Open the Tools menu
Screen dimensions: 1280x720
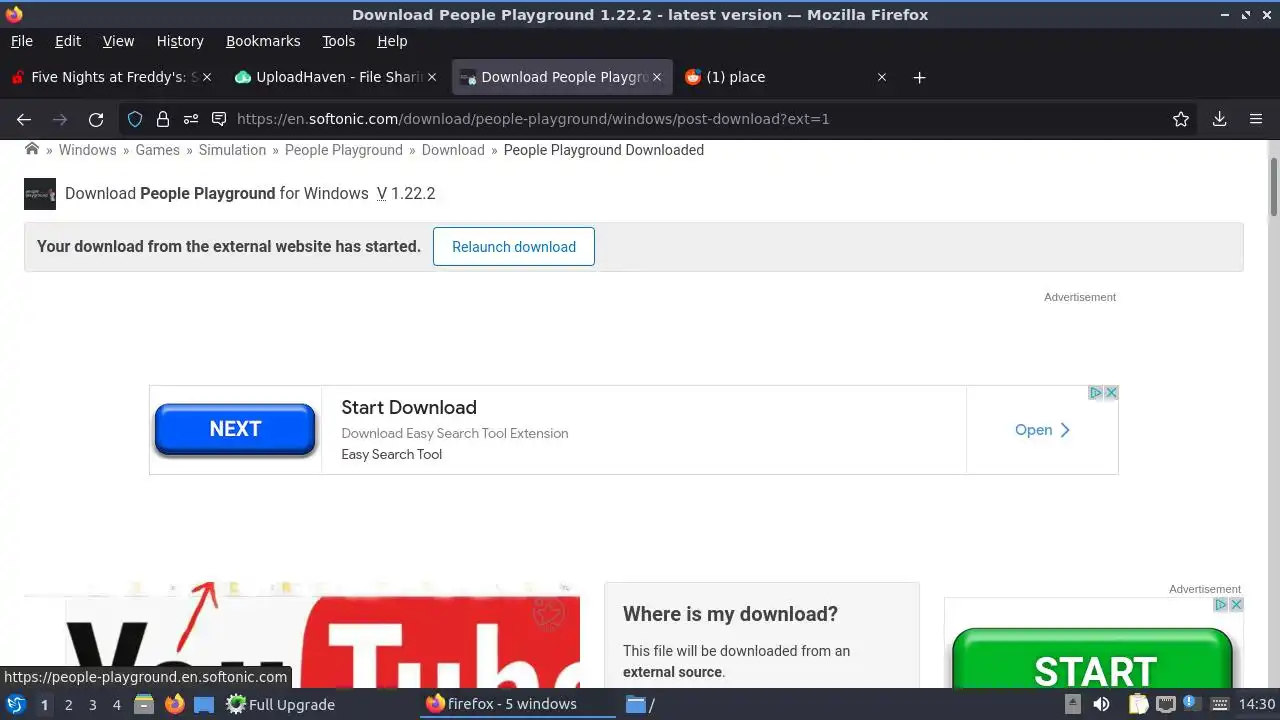click(339, 41)
